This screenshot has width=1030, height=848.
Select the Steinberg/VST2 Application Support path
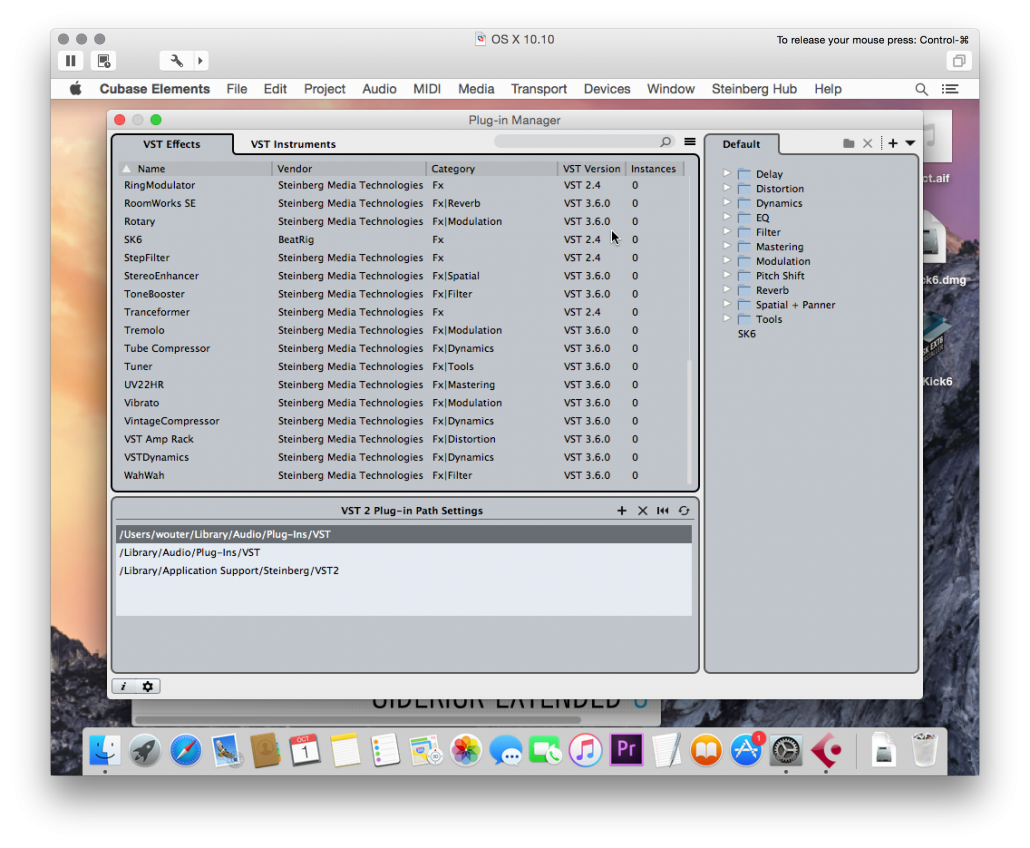tap(404, 571)
